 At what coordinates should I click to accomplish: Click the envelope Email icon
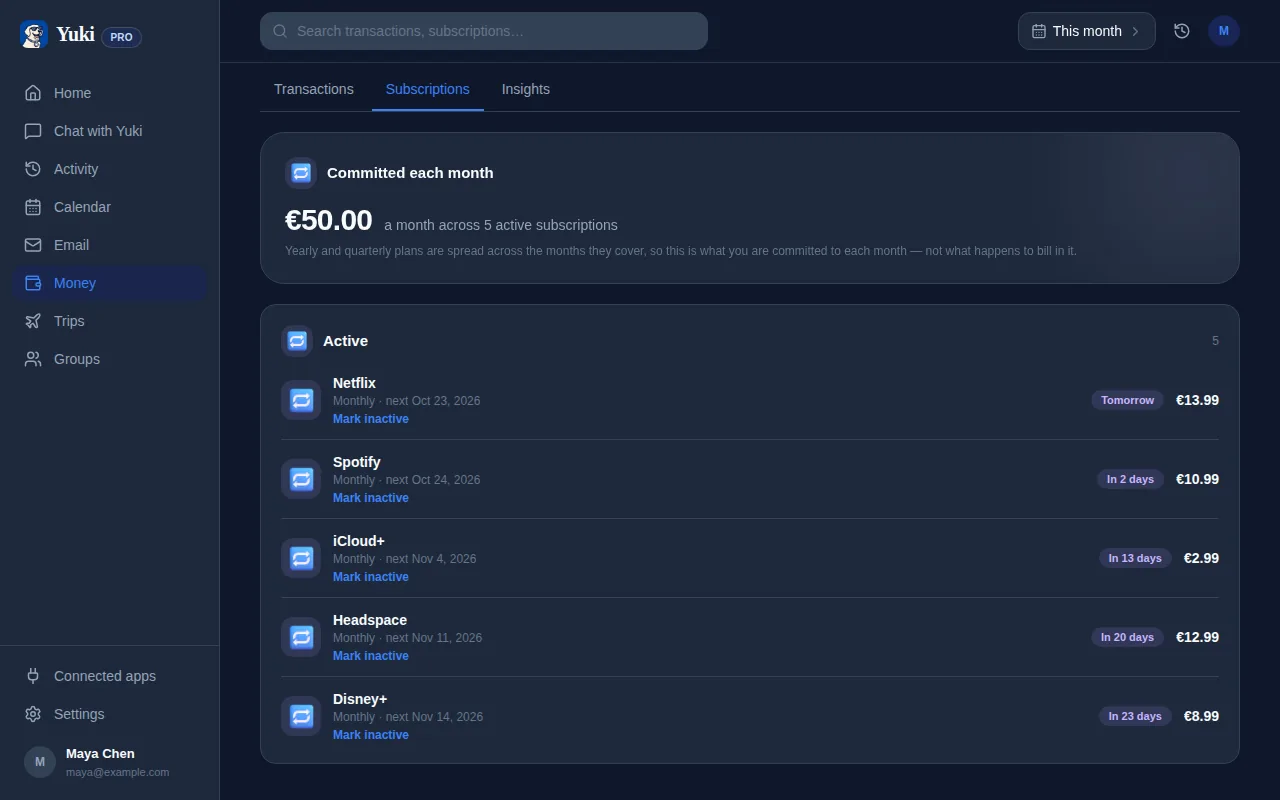tap(33, 245)
